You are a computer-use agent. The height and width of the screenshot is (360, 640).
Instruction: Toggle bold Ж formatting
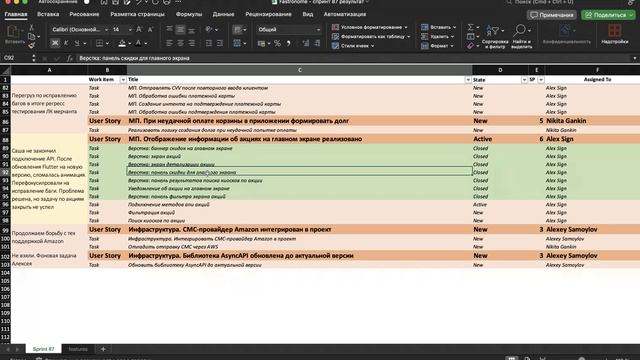[x=55, y=43]
